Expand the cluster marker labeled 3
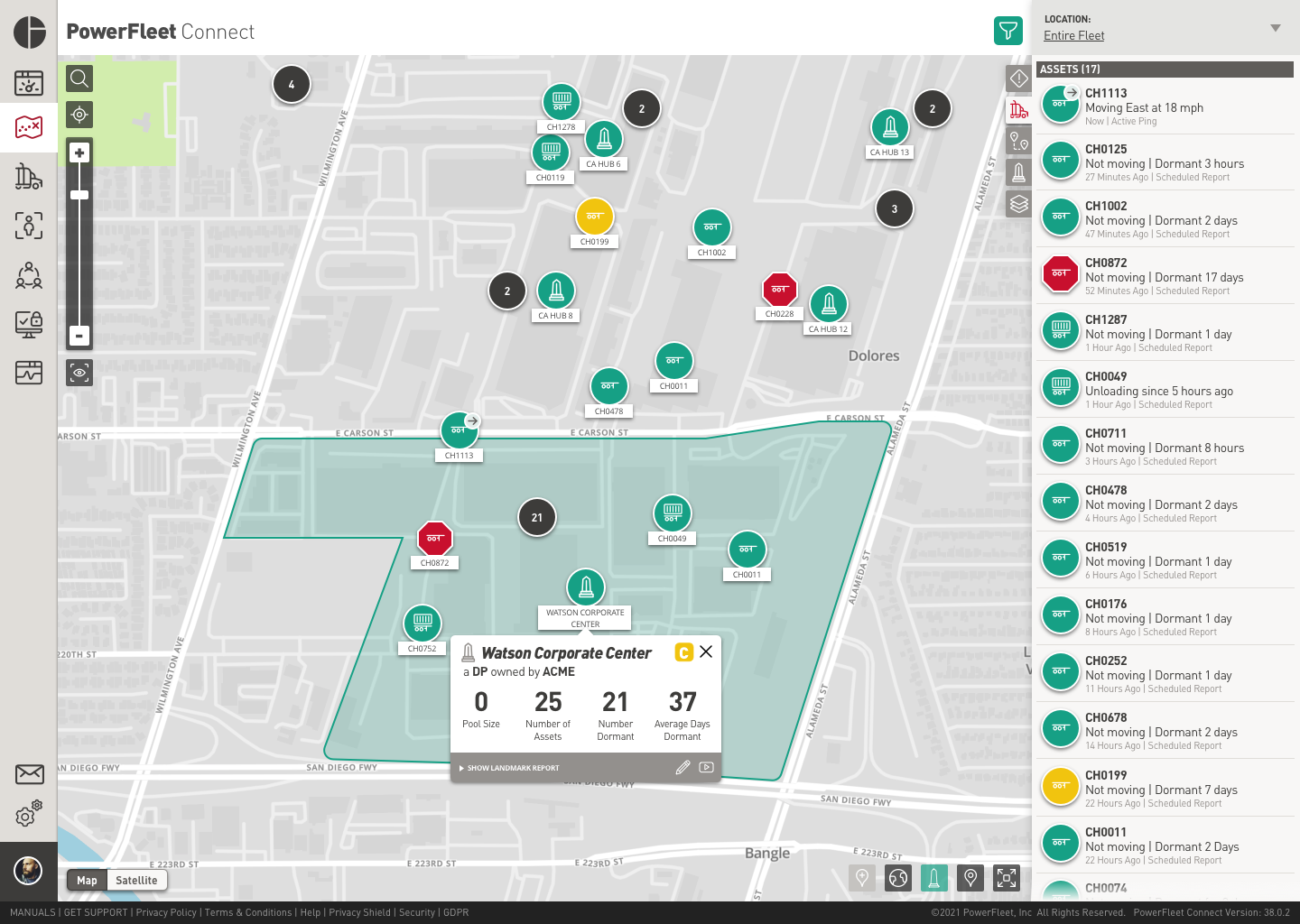Screen dimensions: 1300x924 895,208
